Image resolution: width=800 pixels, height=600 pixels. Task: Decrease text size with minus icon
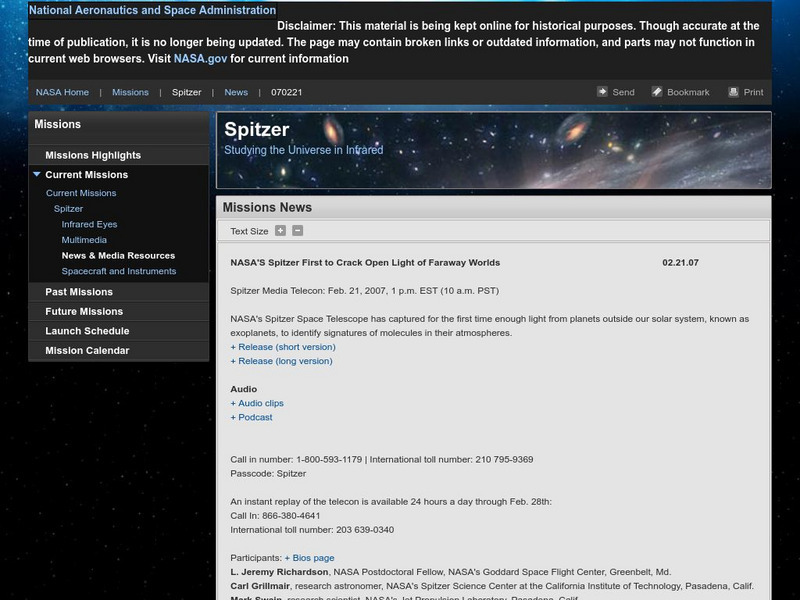[x=297, y=231]
